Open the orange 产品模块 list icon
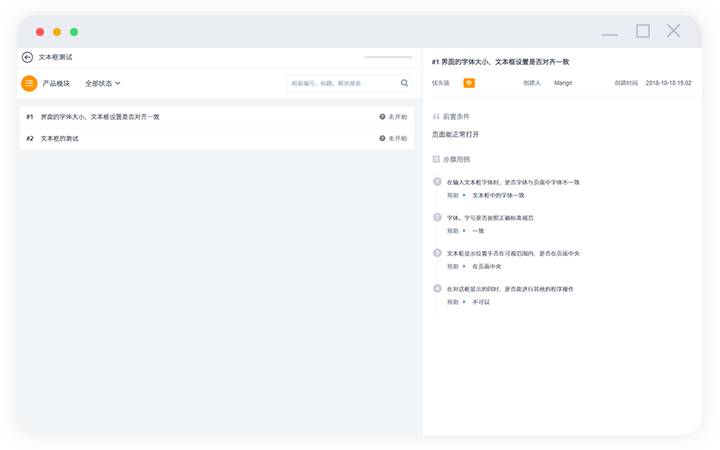 point(29,84)
